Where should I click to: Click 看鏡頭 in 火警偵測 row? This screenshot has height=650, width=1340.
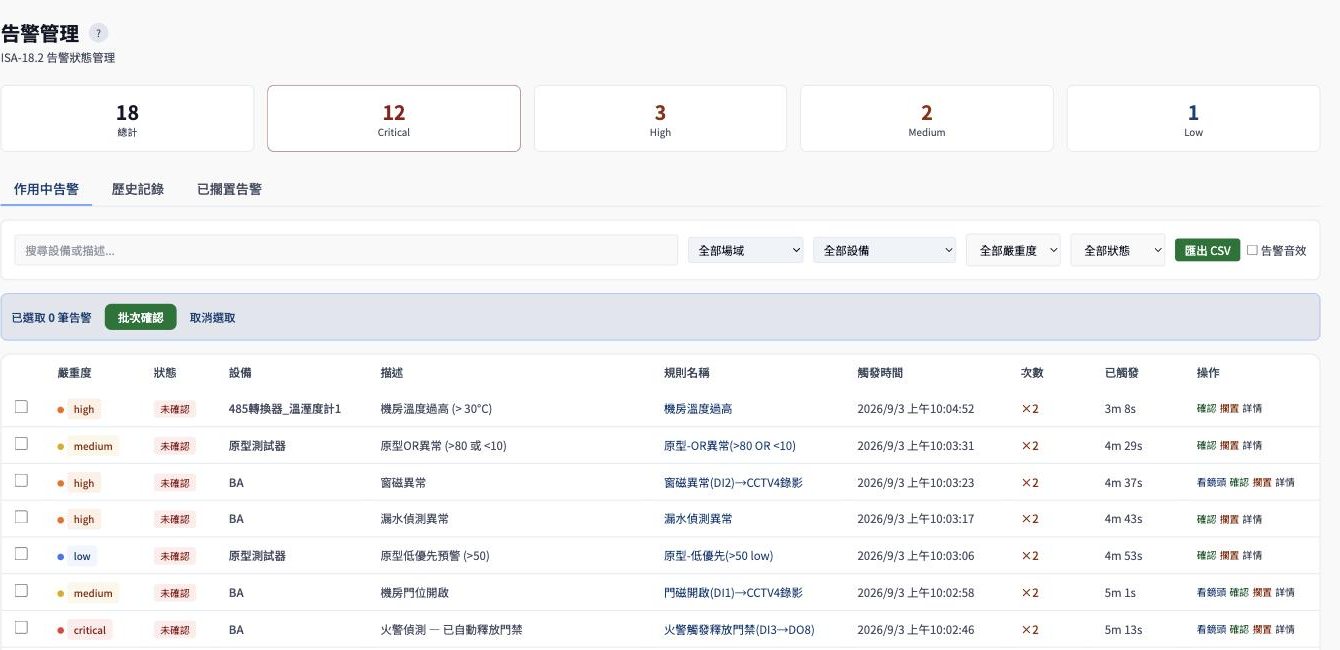(1211, 630)
